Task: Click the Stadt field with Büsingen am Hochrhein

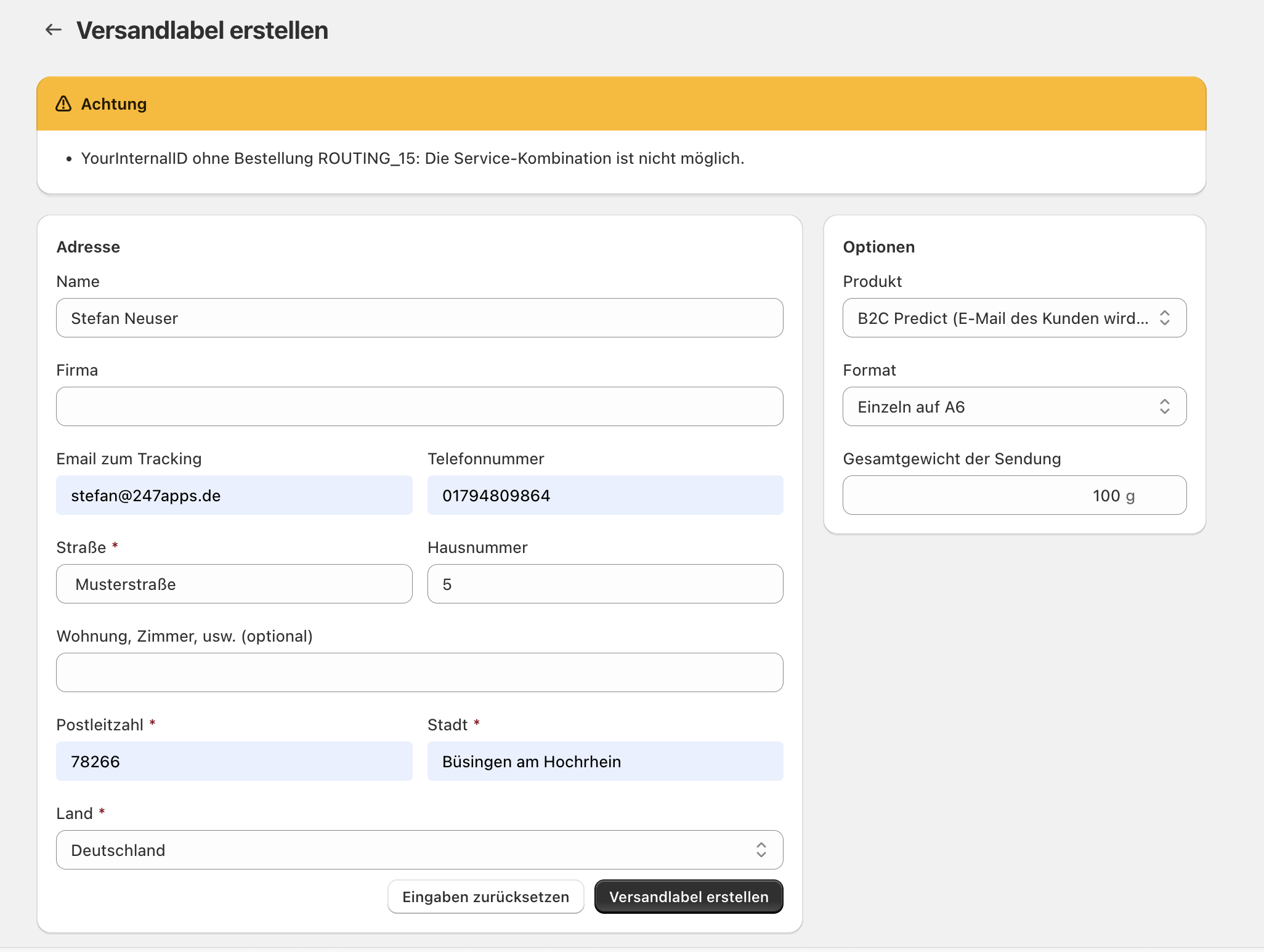Action: click(x=605, y=762)
